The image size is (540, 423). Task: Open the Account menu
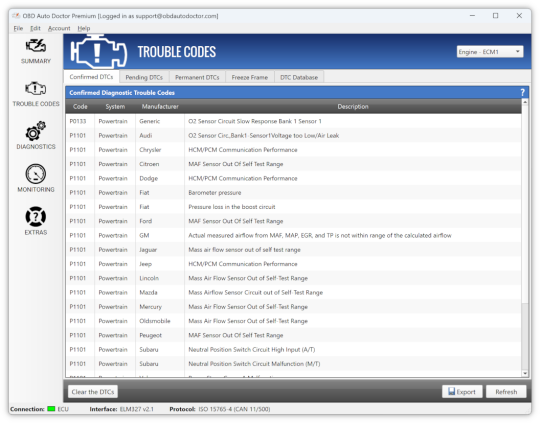59,28
